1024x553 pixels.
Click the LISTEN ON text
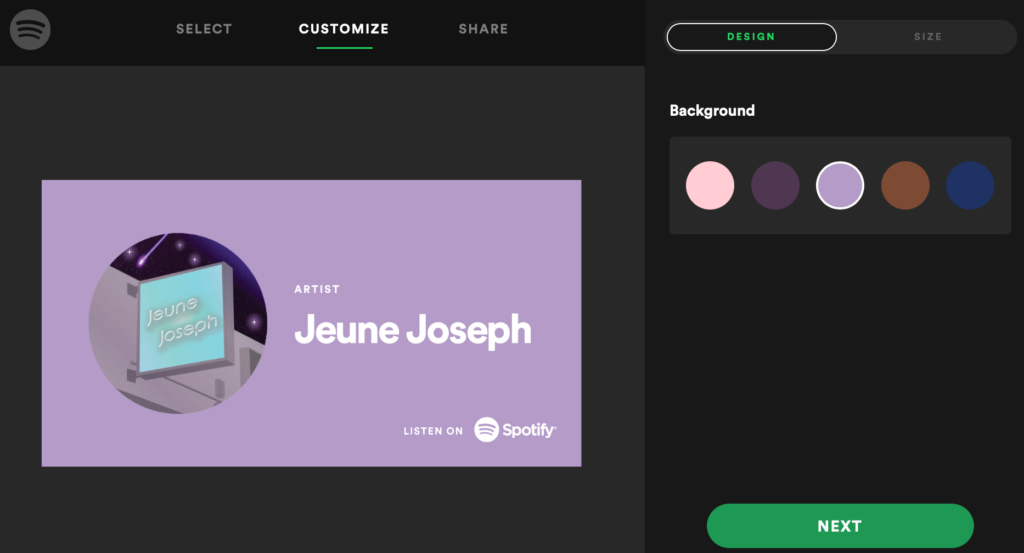[x=433, y=431]
